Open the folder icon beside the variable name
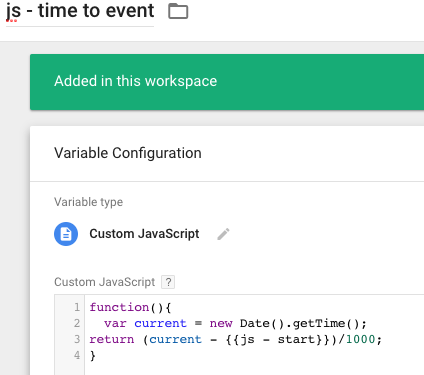The height and width of the screenshot is (375, 424). (x=178, y=11)
